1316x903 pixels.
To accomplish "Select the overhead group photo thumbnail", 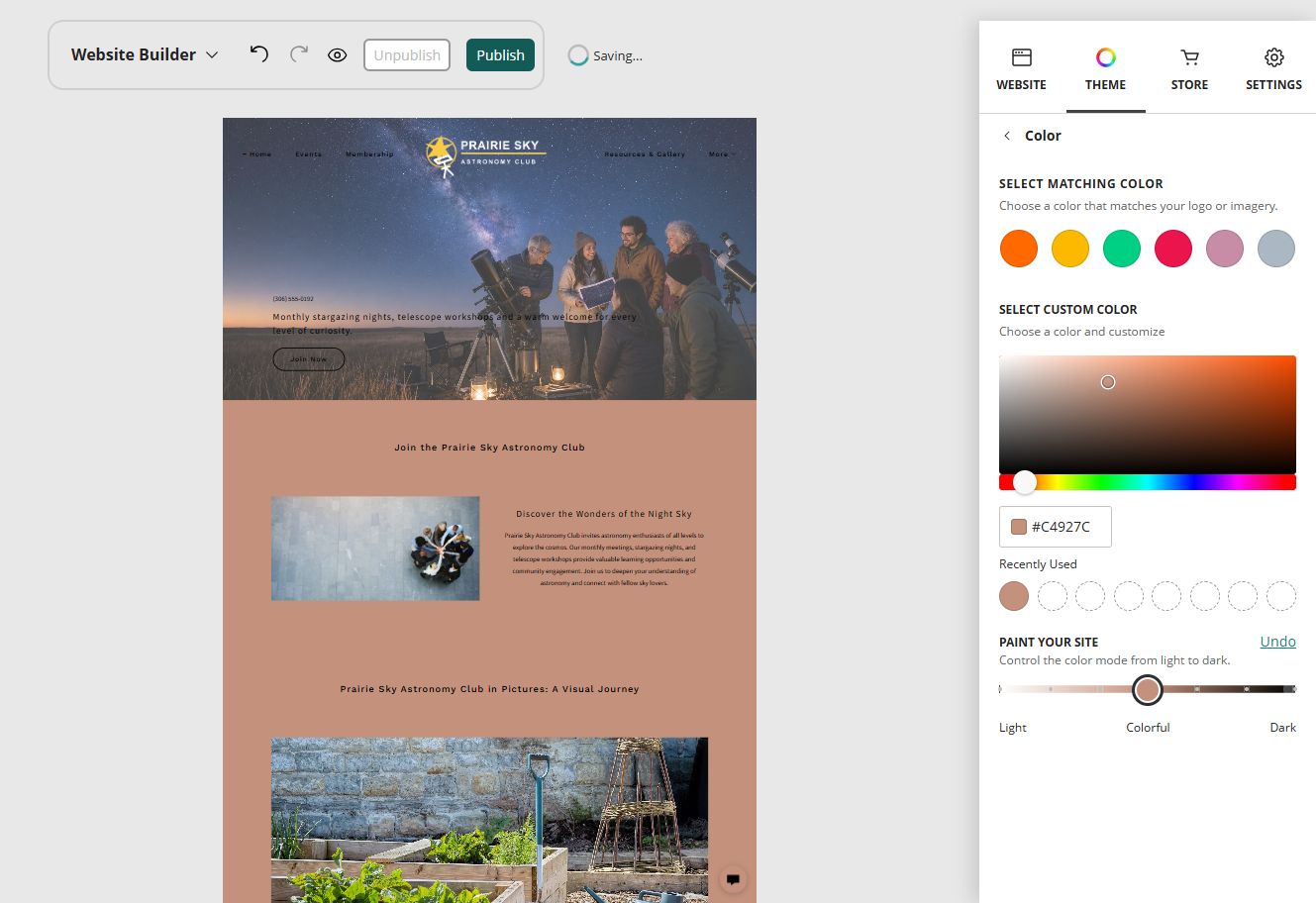I will click(x=375, y=549).
